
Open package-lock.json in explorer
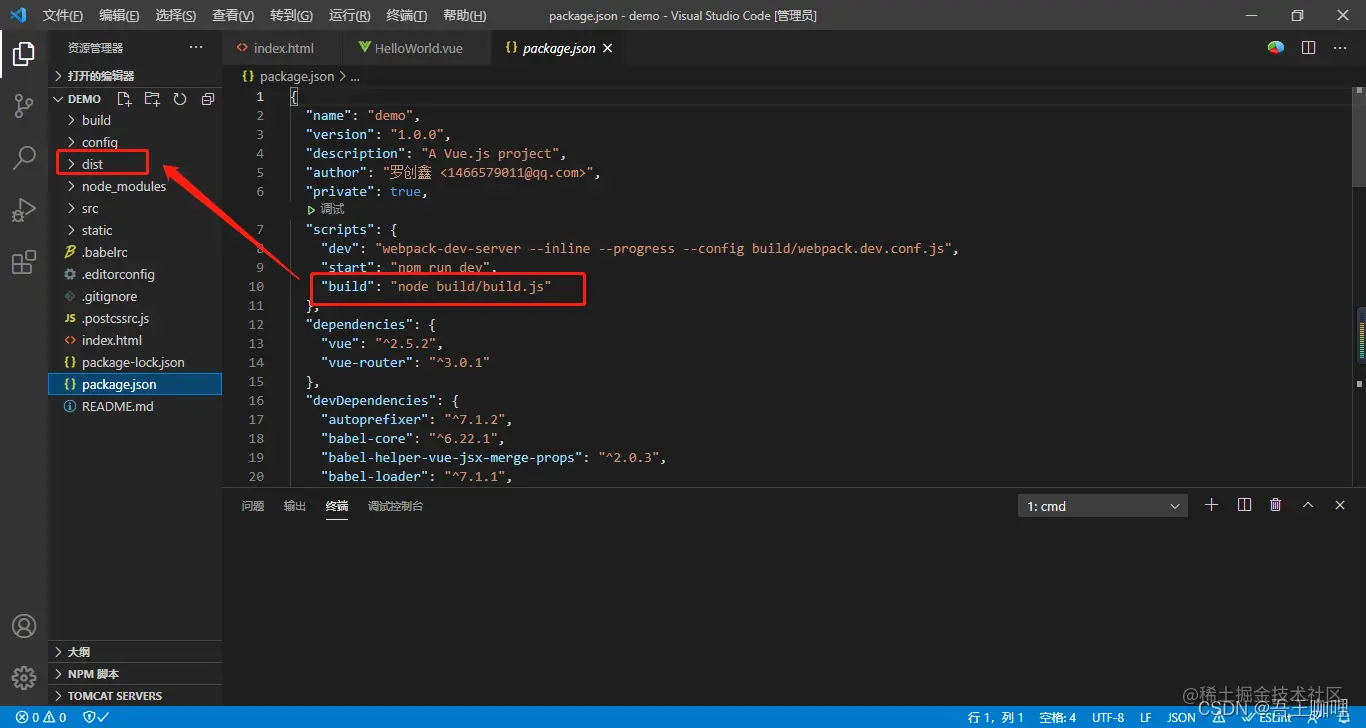(x=135, y=362)
